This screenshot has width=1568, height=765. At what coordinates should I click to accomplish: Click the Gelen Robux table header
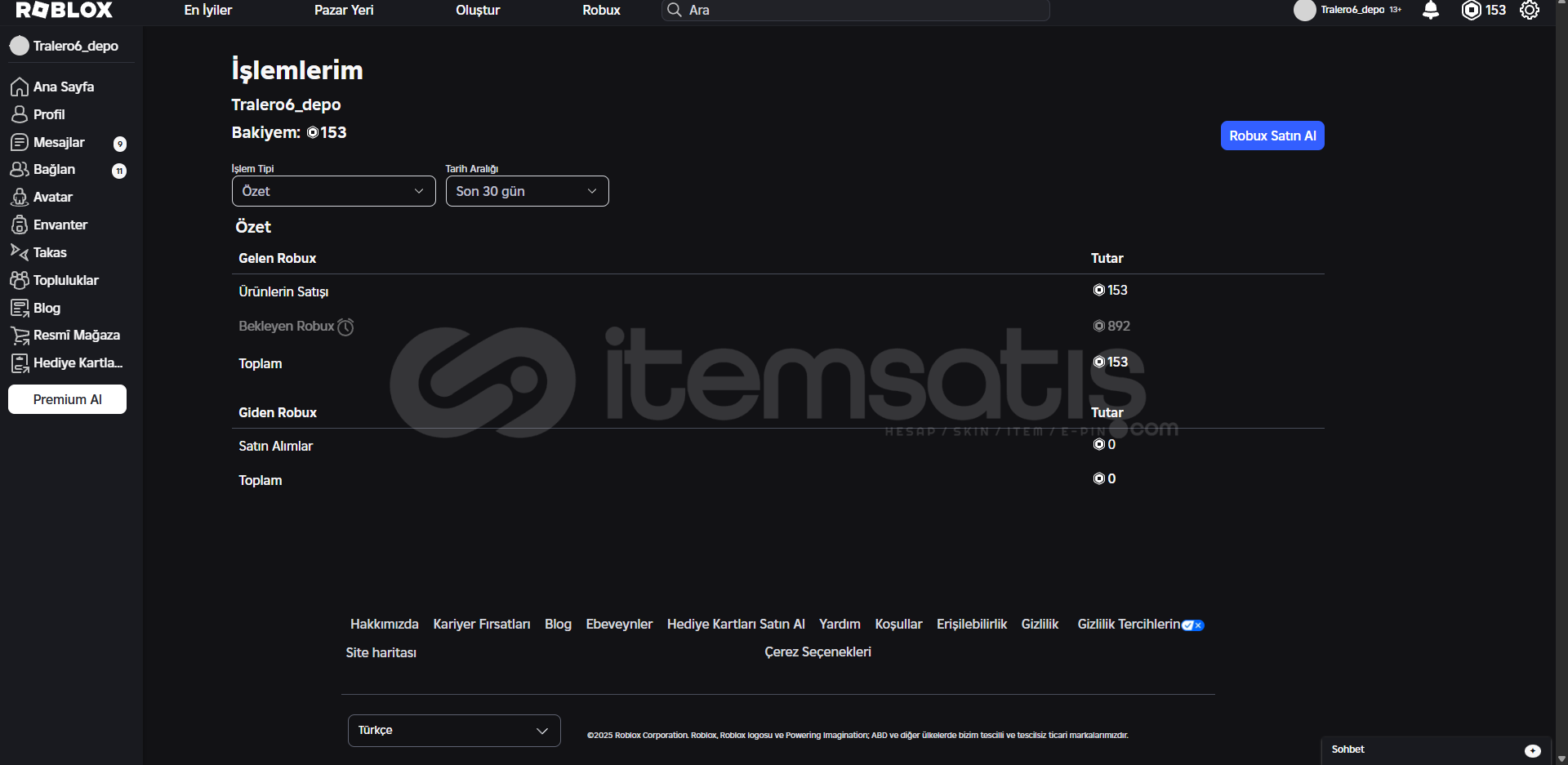(x=278, y=258)
